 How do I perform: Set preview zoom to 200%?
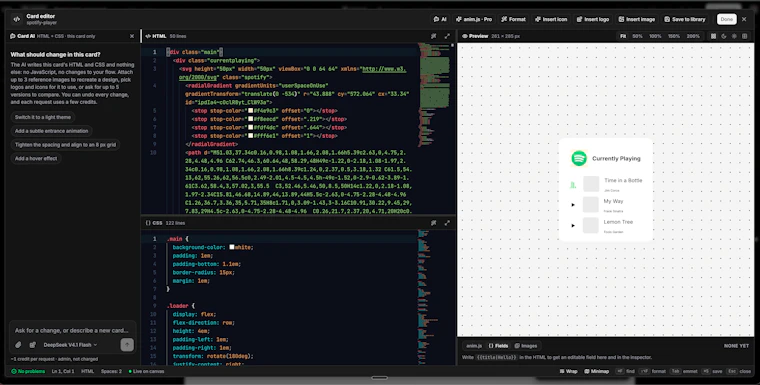pyautogui.click(x=693, y=36)
